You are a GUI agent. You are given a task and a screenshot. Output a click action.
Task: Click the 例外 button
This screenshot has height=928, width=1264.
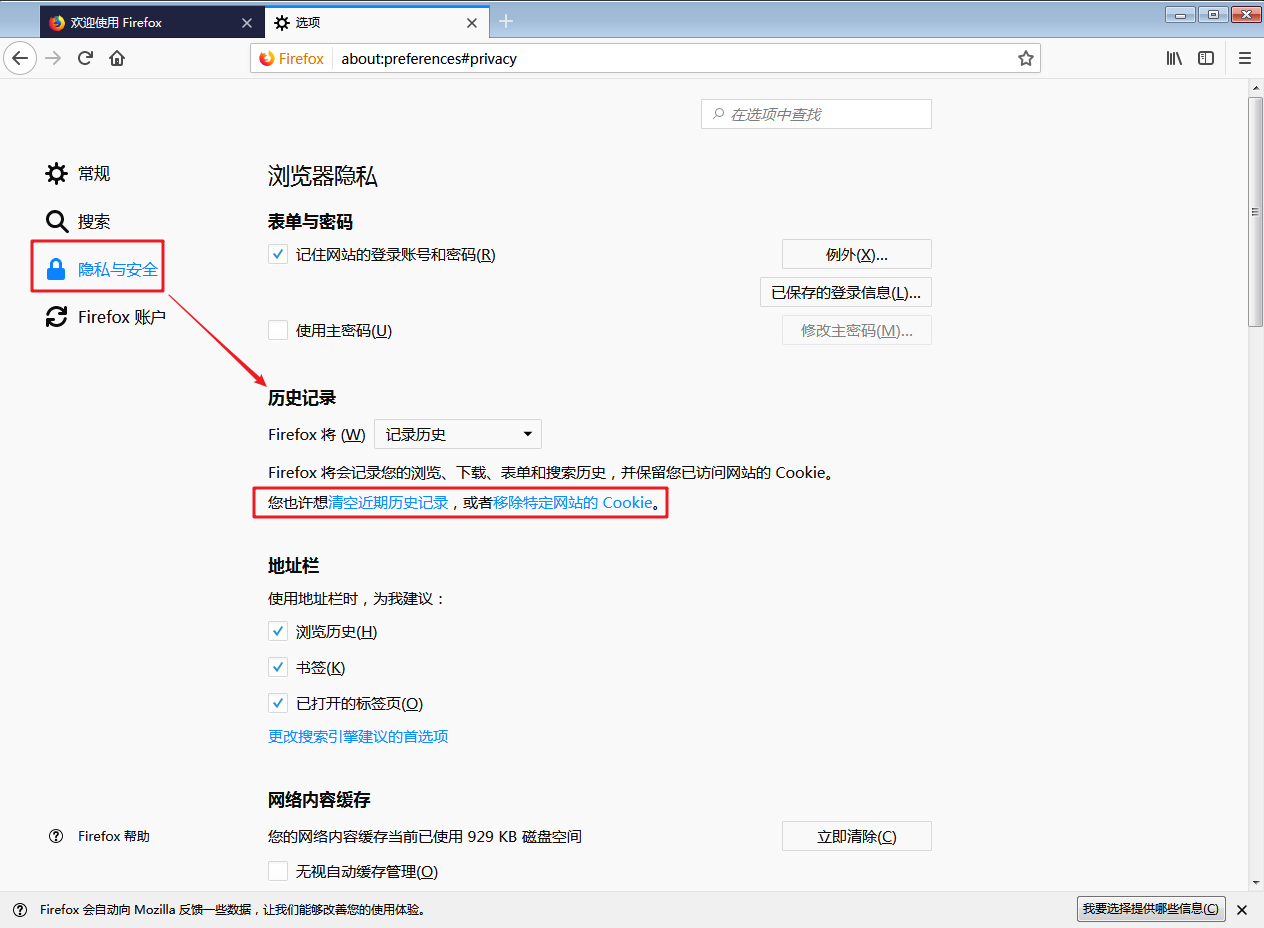point(857,254)
